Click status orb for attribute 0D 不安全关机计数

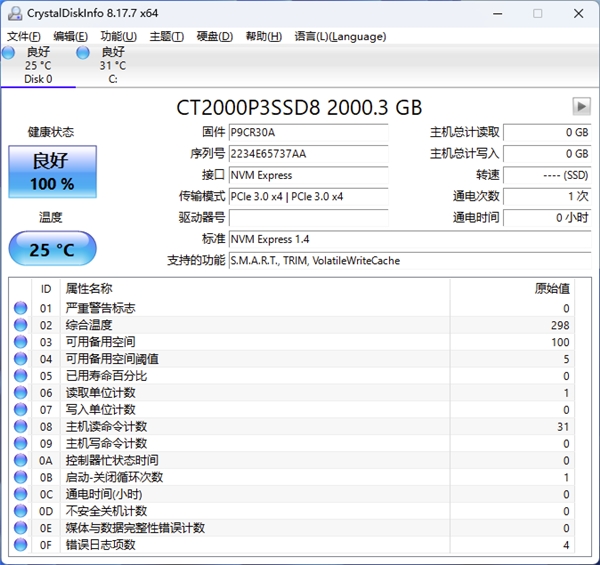[21, 511]
